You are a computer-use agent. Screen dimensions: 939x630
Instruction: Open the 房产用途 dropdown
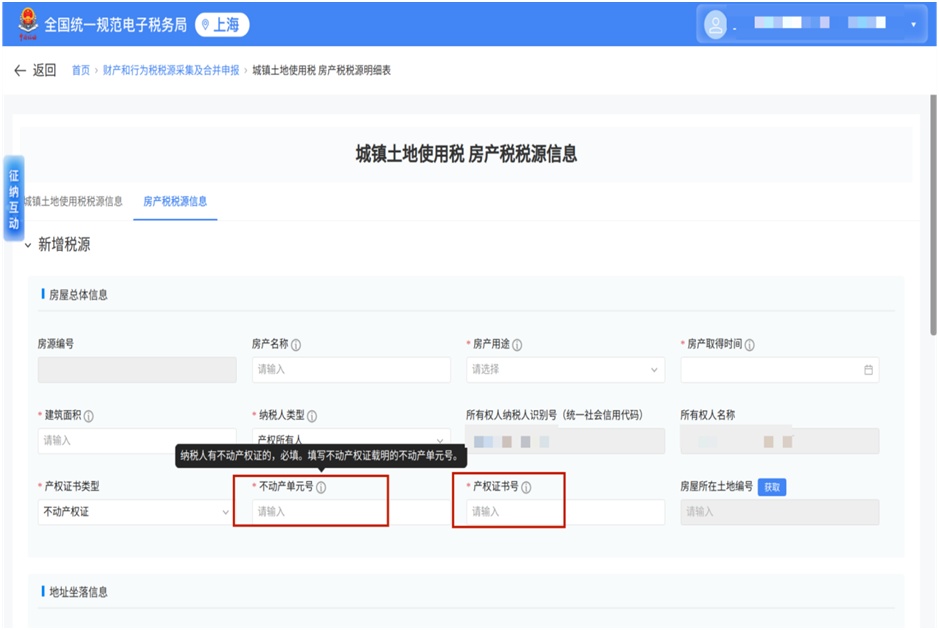[x=565, y=370]
